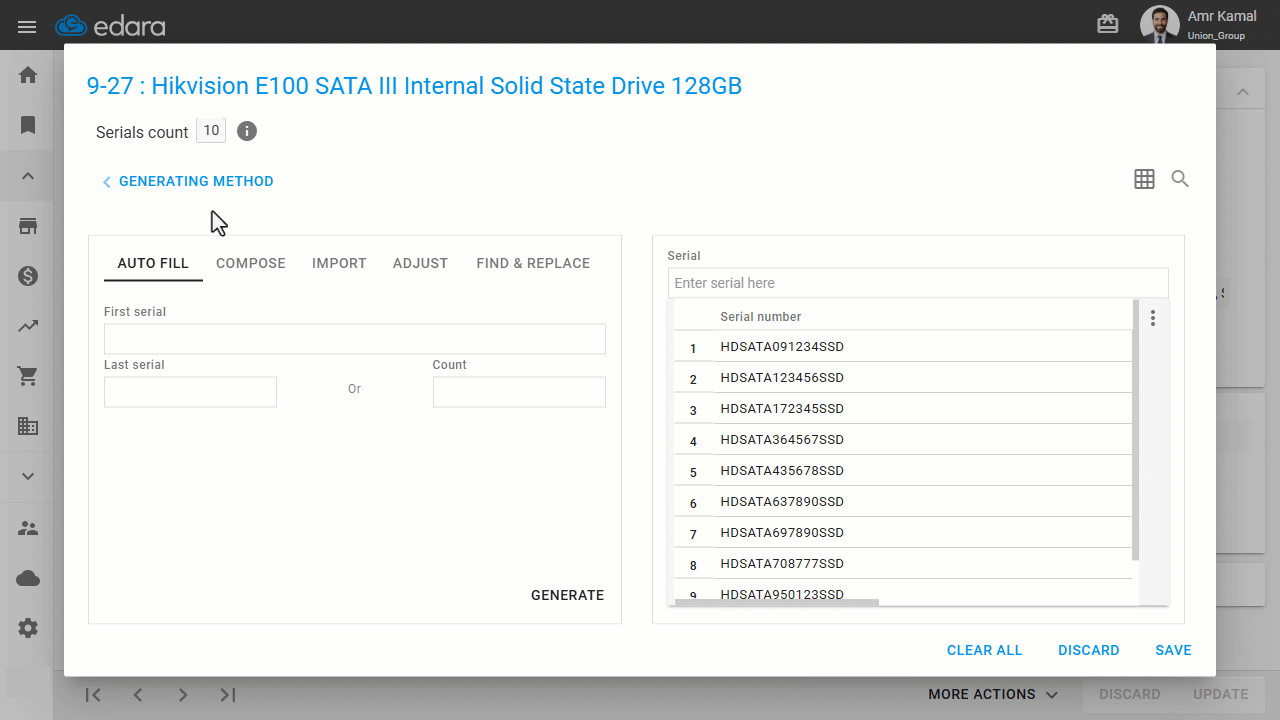Open the serial search magnifier
This screenshot has height=720, width=1280.
1180,179
